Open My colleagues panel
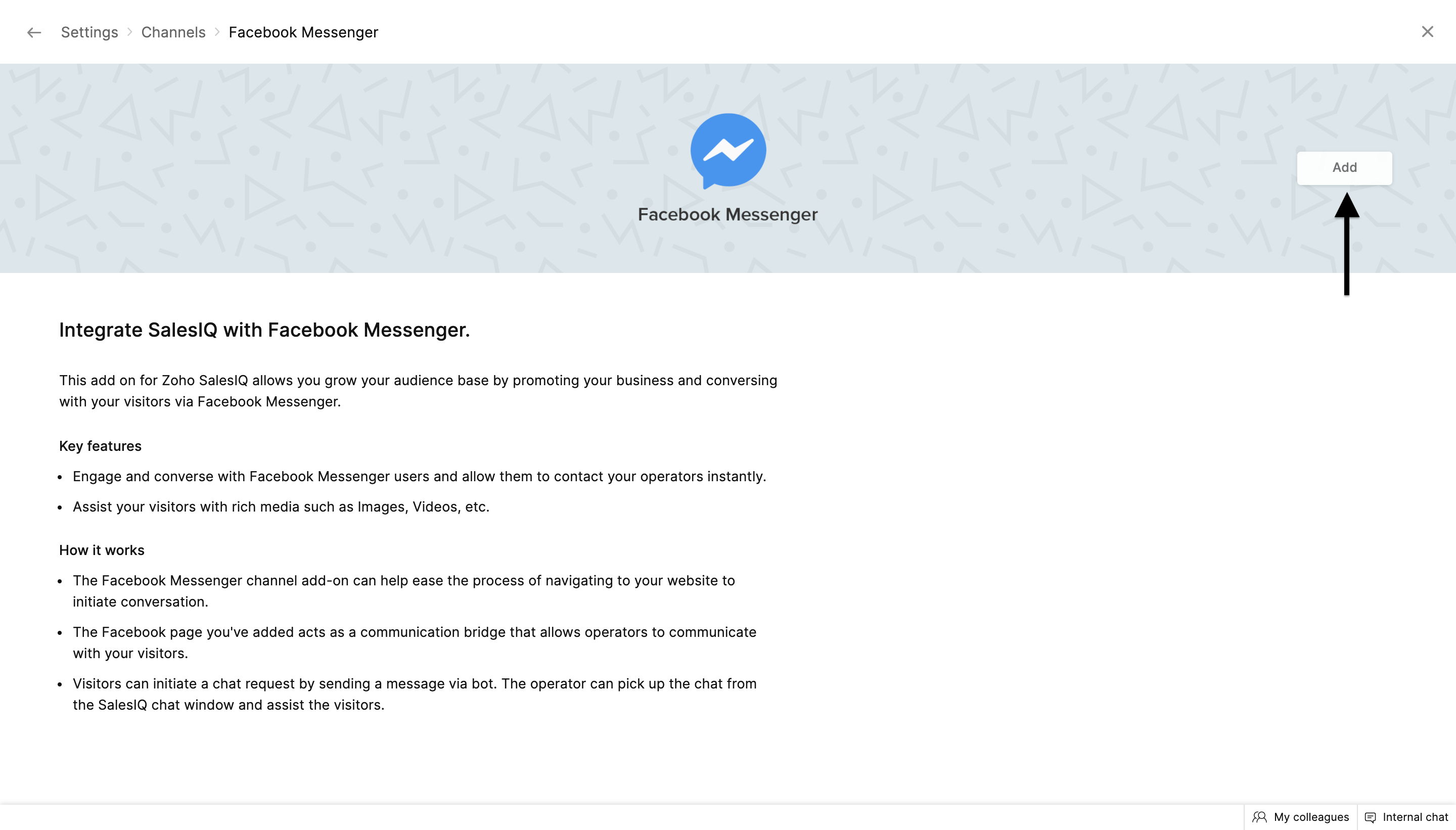Screen dimensions: 1456x830 [x=1310, y=817]
